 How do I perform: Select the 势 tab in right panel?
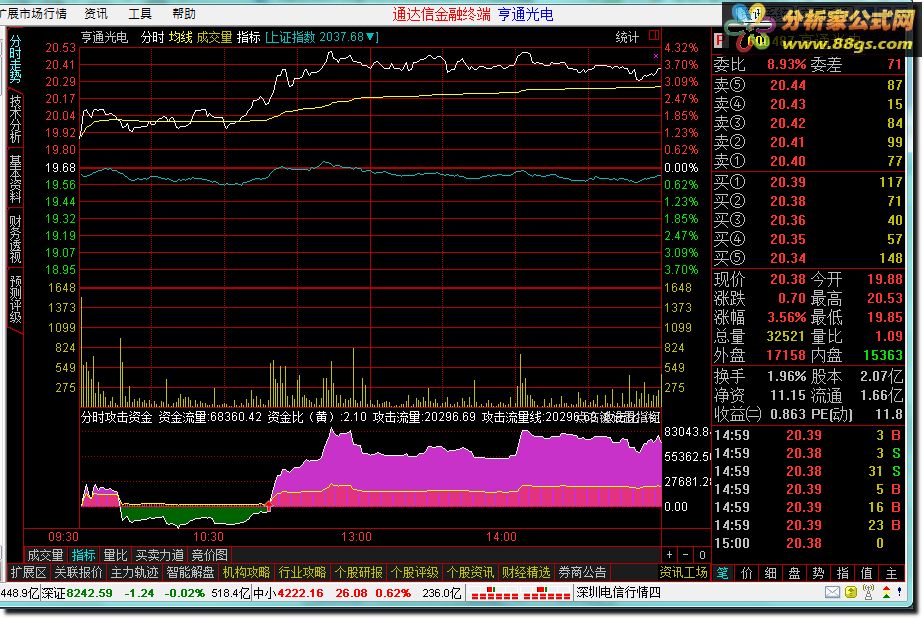point(819,573)
